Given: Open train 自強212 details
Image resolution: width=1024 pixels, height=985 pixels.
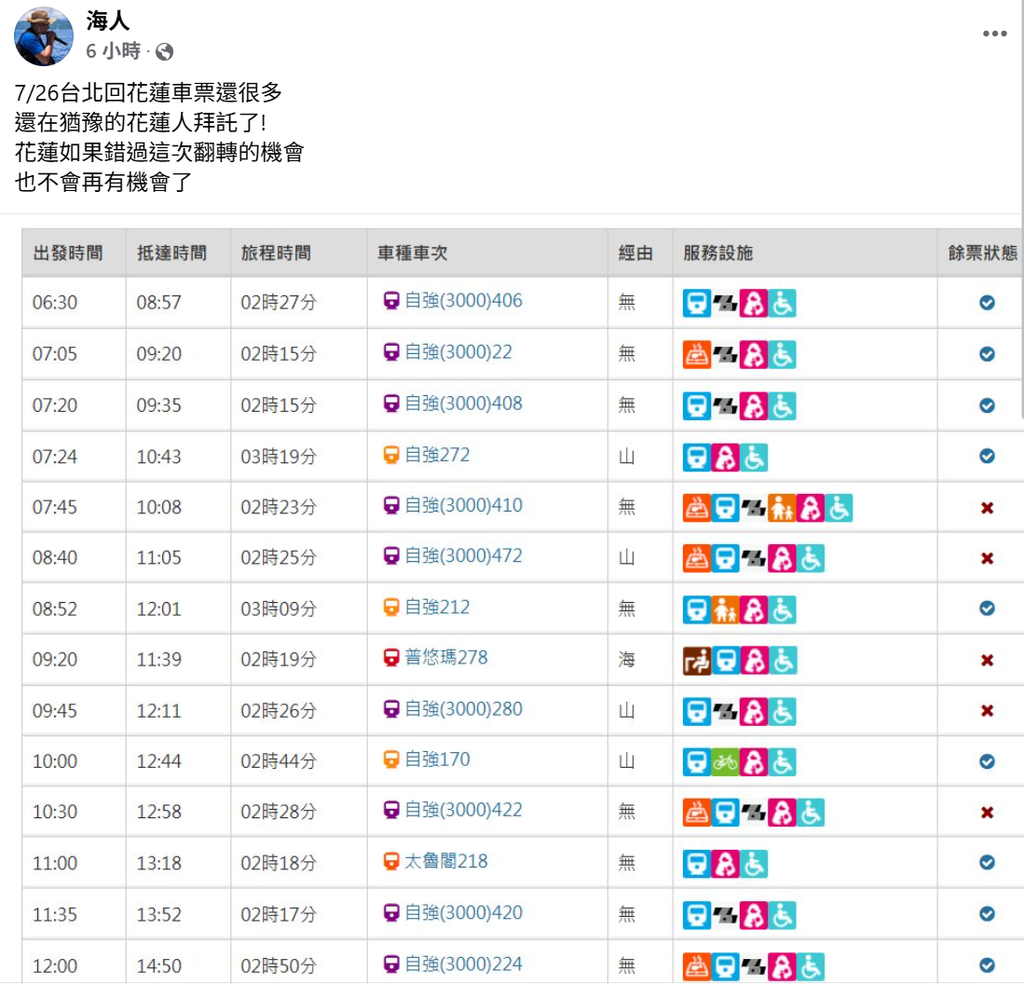Looking at the screenshot, I should pos(437,607).
